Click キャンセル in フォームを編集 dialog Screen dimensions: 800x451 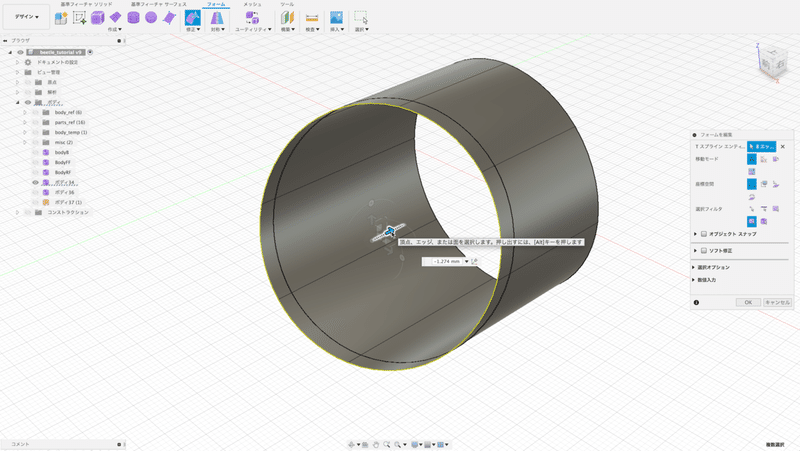click(x=777, y=303)
